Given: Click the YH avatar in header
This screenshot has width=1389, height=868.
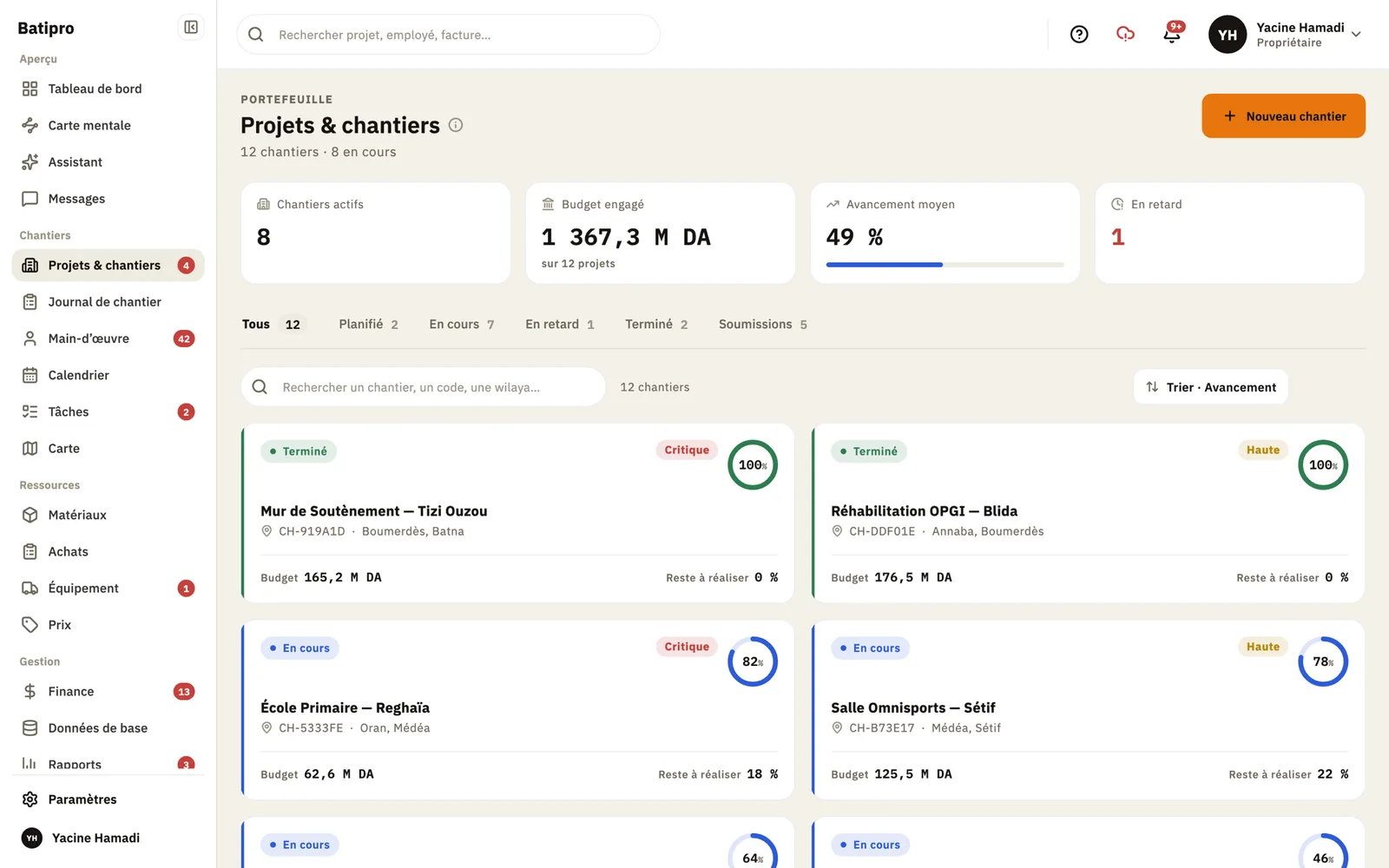Looking at the screenshot, I should coord(1228,35).
